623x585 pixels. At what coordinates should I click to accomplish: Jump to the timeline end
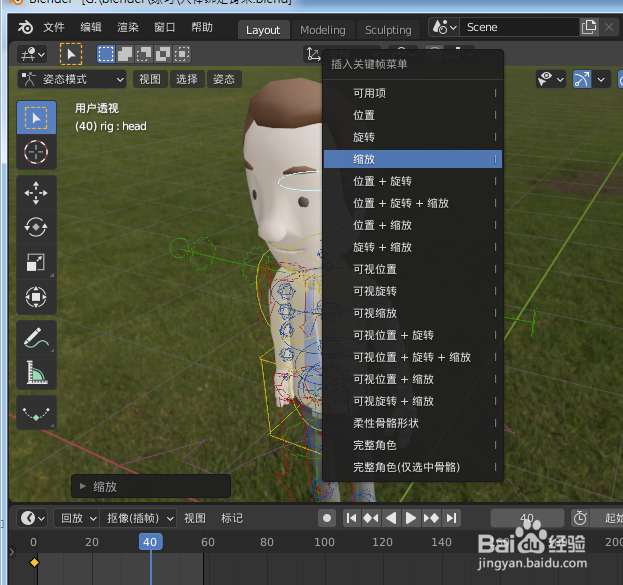point(451,518)
